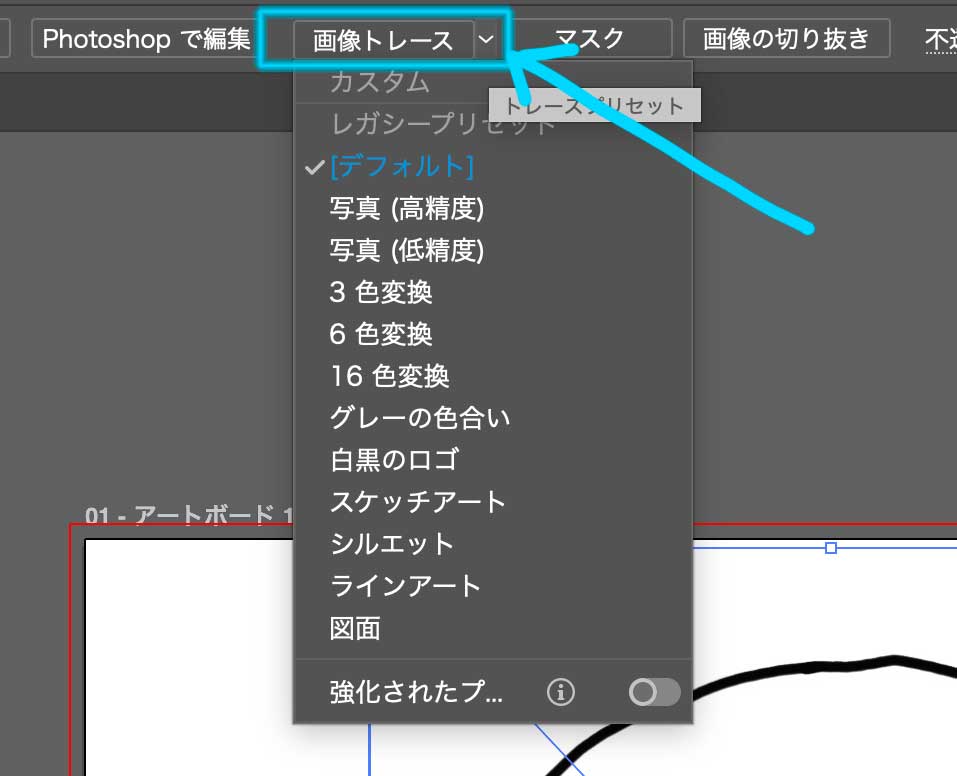
Task: Apply the 16 色変換 preset
Action: [388, 376]
